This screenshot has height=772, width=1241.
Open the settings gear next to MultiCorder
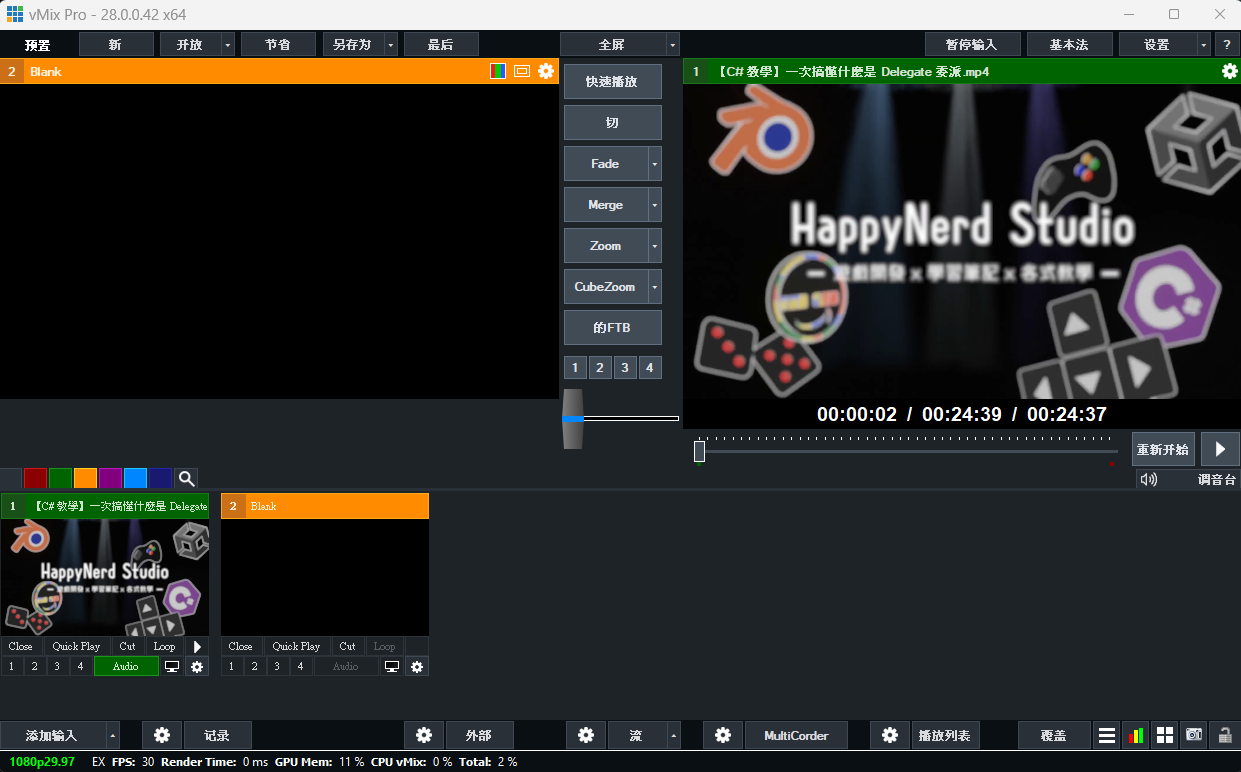723,735
